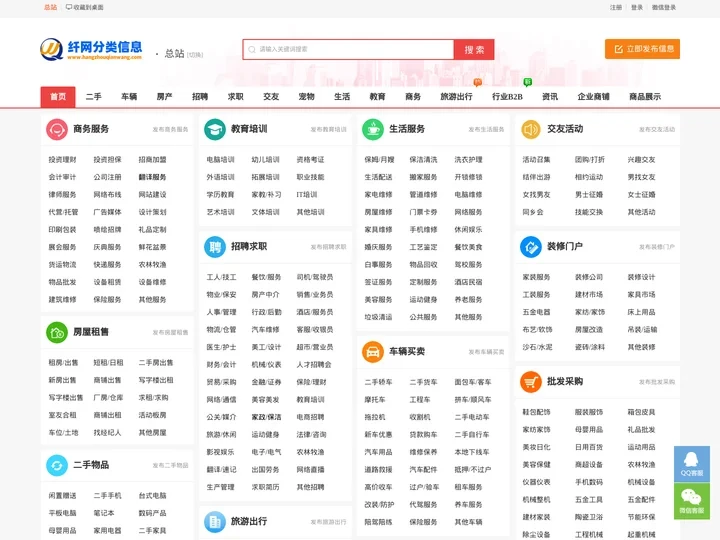Open 投资理财 under 商务服务

pyautogui.click(x=62, y=160)
